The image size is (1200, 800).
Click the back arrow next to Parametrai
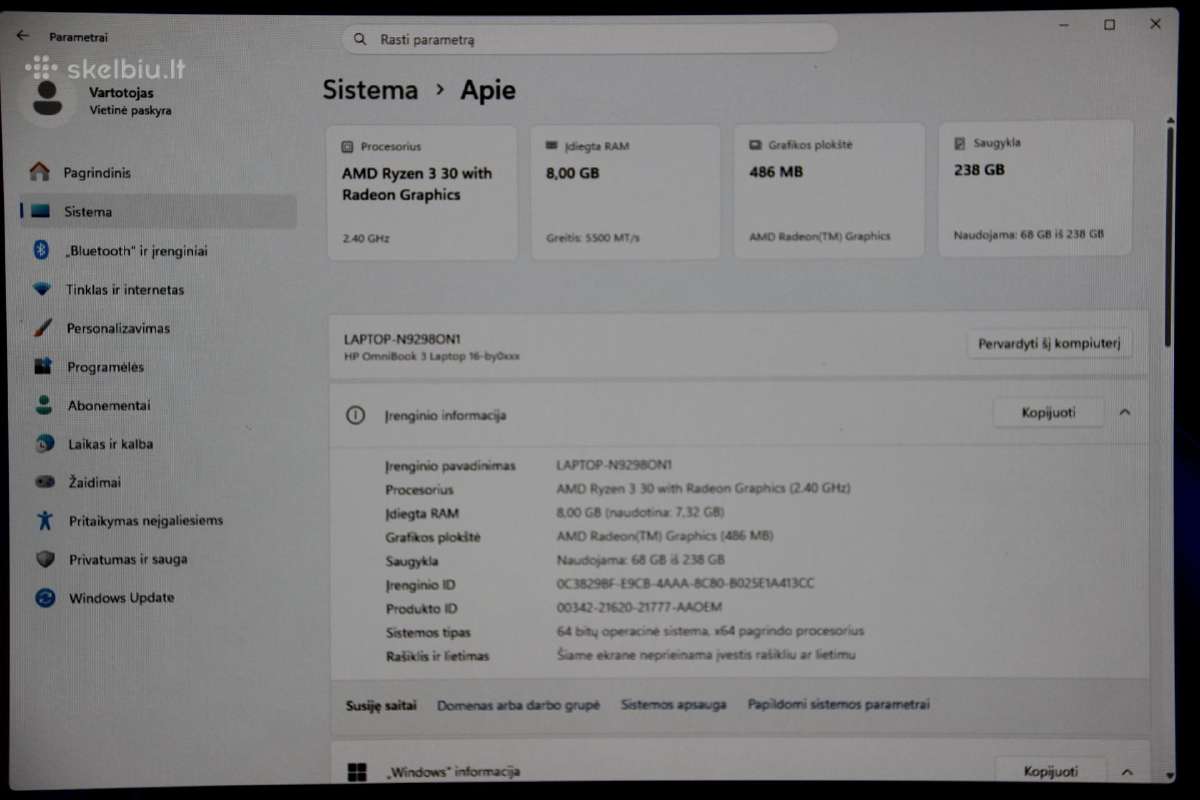coord(22,36)
